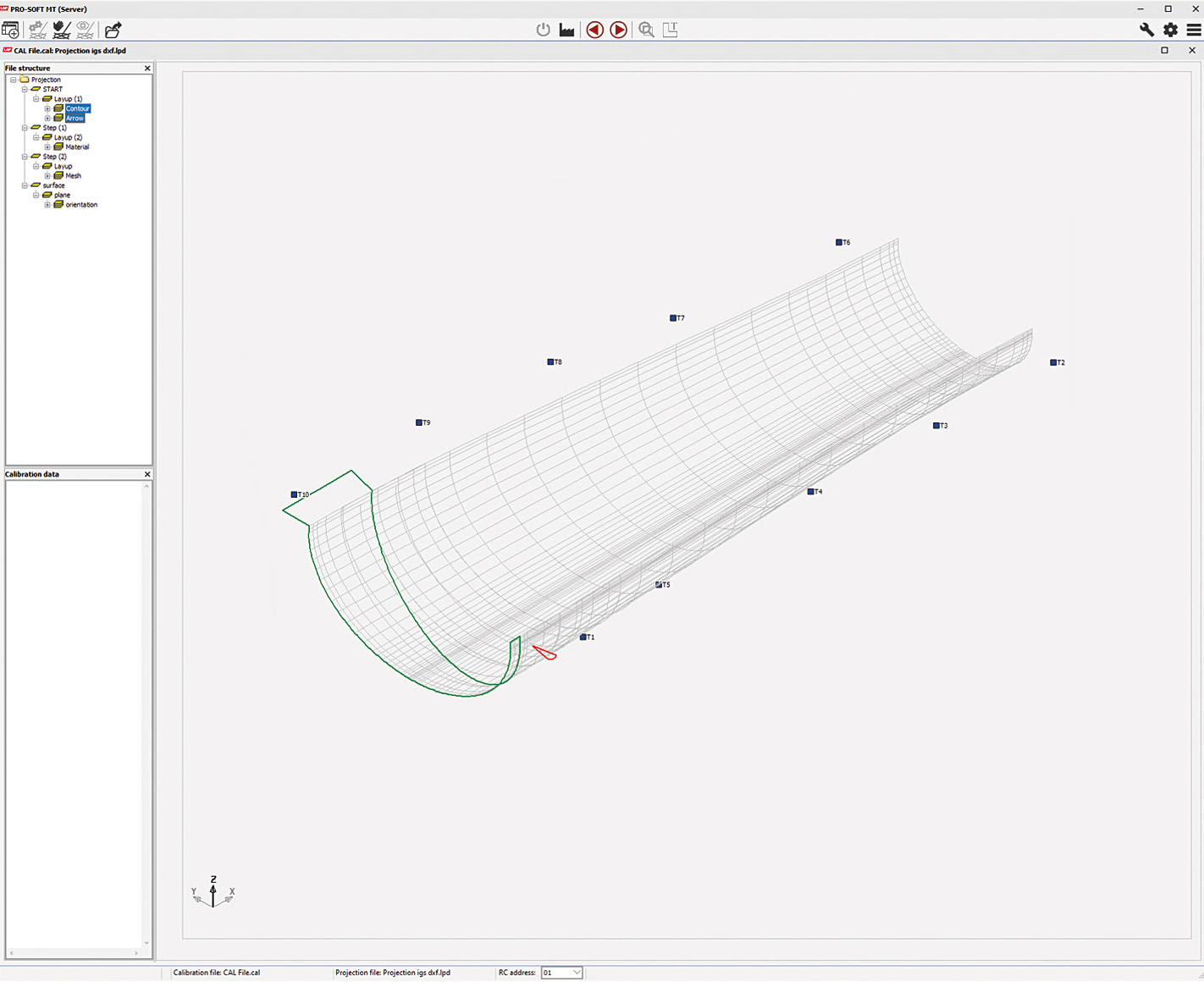Click the new window icon with plus
The image size is (1204, 982).
10,30
